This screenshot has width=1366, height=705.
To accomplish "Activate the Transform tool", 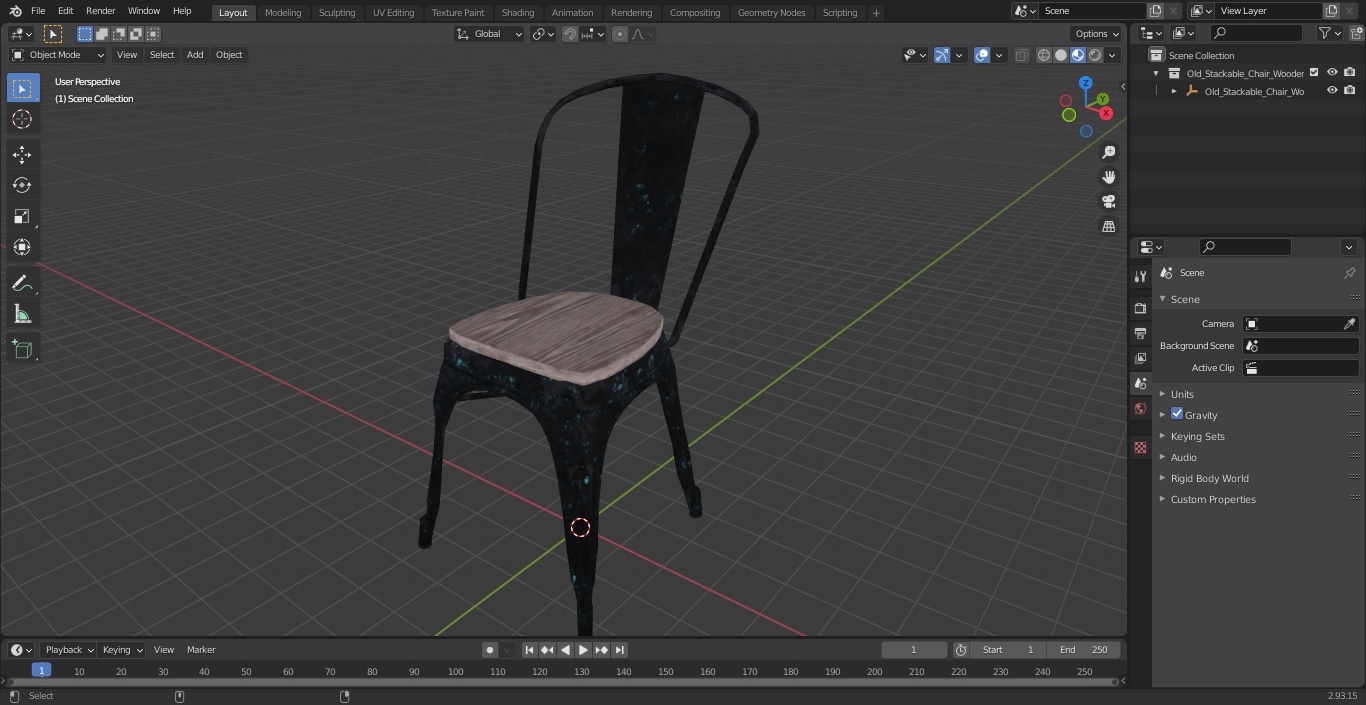I will [22, 247].
